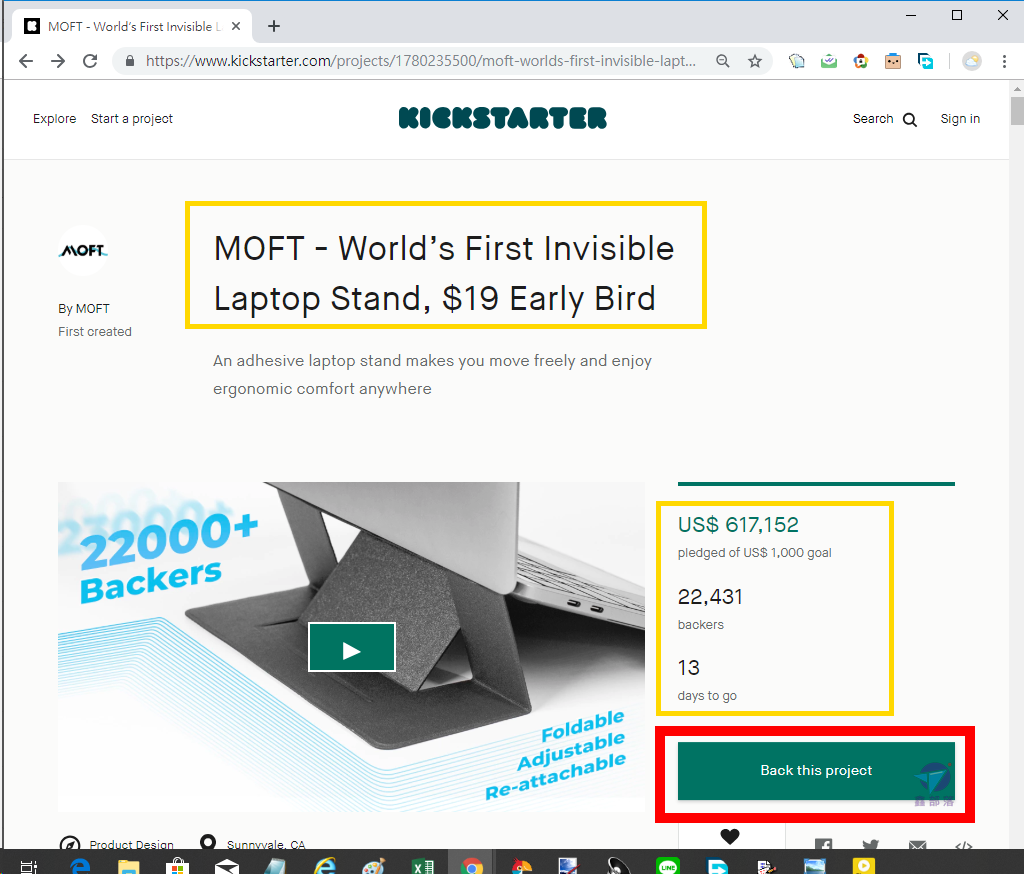Image resolution: width=1024 pixels, height=874 pixels.
Task: Close the MOFT Kickstarter tab
Action: (236, 26)
